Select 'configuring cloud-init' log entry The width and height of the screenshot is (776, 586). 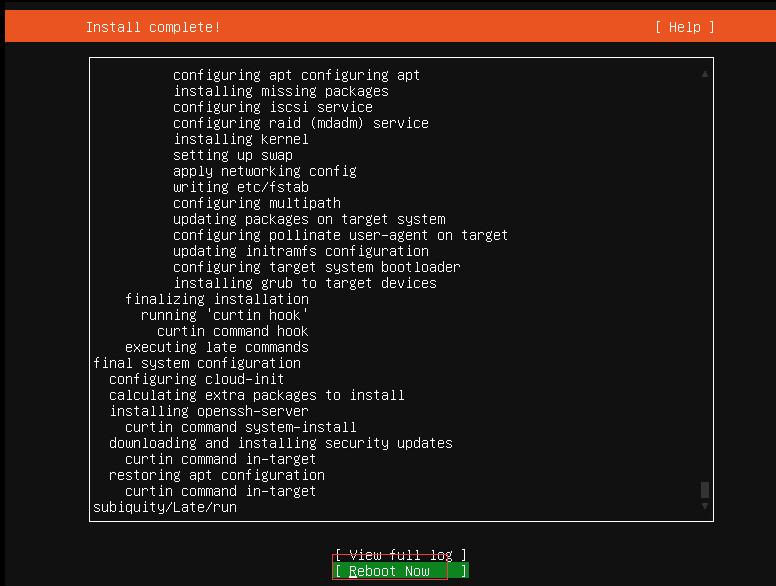(196, 379)
